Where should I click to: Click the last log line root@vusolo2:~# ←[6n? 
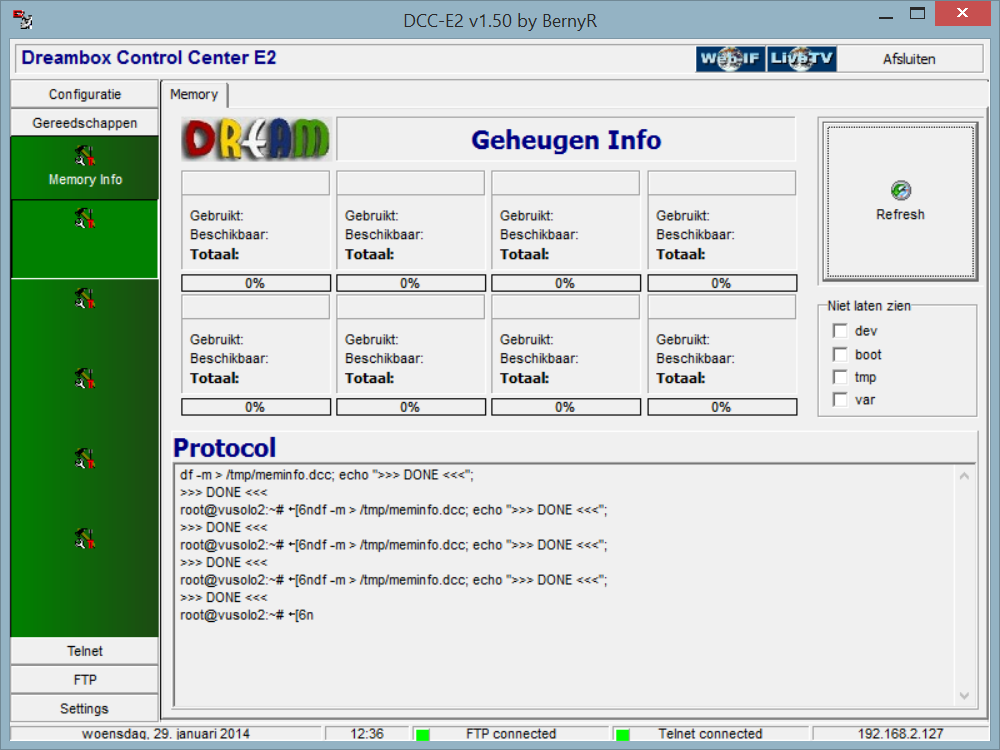[x=247, y=615]
